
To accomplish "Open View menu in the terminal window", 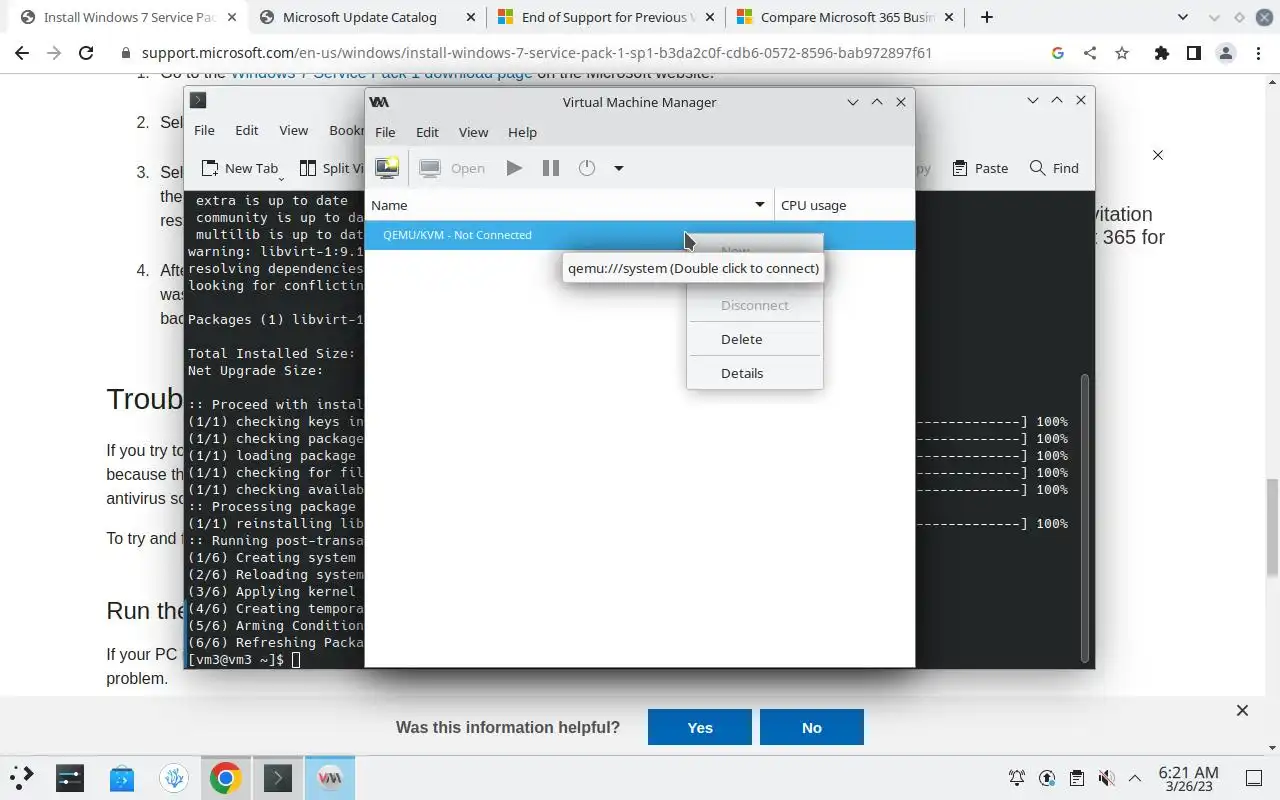I will click(x=293, y=130).
